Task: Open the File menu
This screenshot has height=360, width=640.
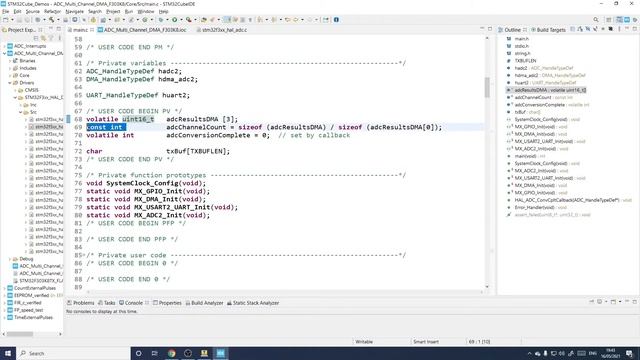Action: click(5, 11)
